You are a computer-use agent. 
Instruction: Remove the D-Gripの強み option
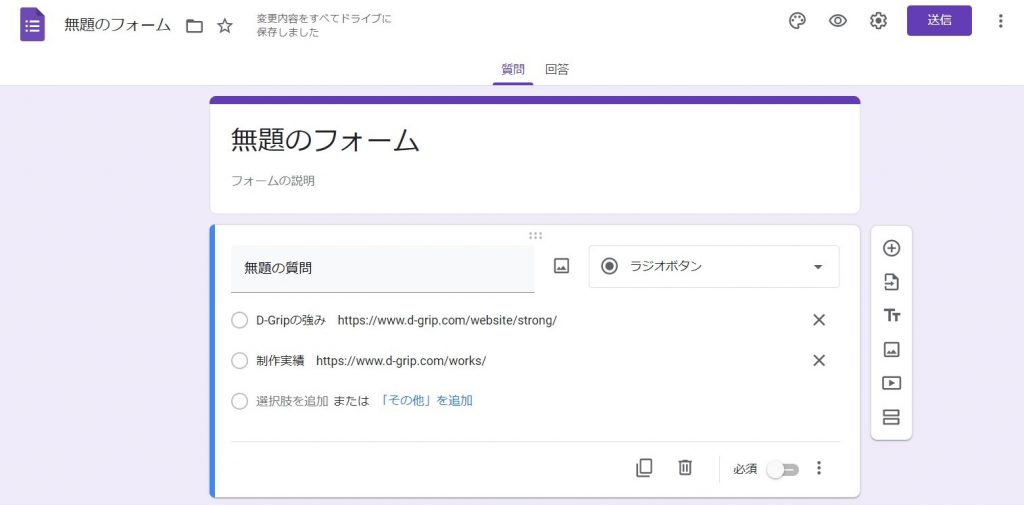point(819,320)
